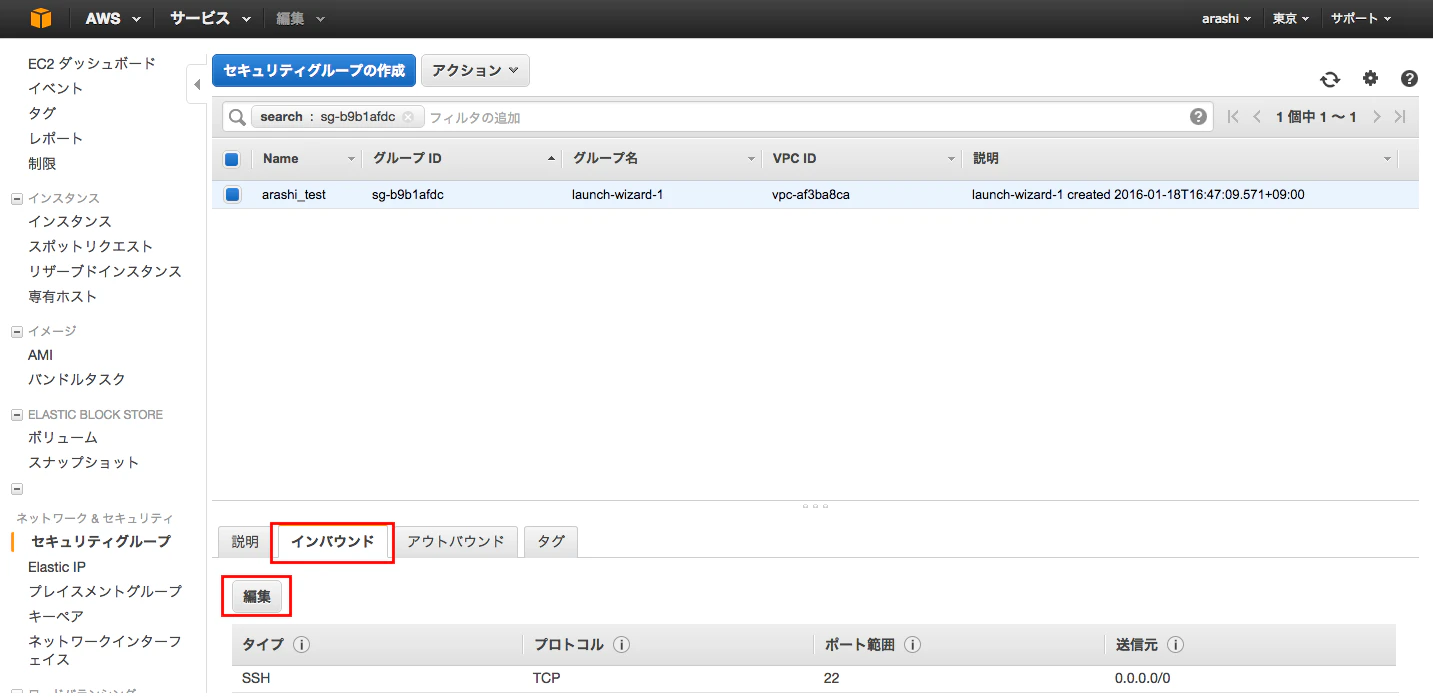The height and width of the screenshot is (697, 1433).
Task: Open キーペア in the sidebar
Action: coord(56,616)
